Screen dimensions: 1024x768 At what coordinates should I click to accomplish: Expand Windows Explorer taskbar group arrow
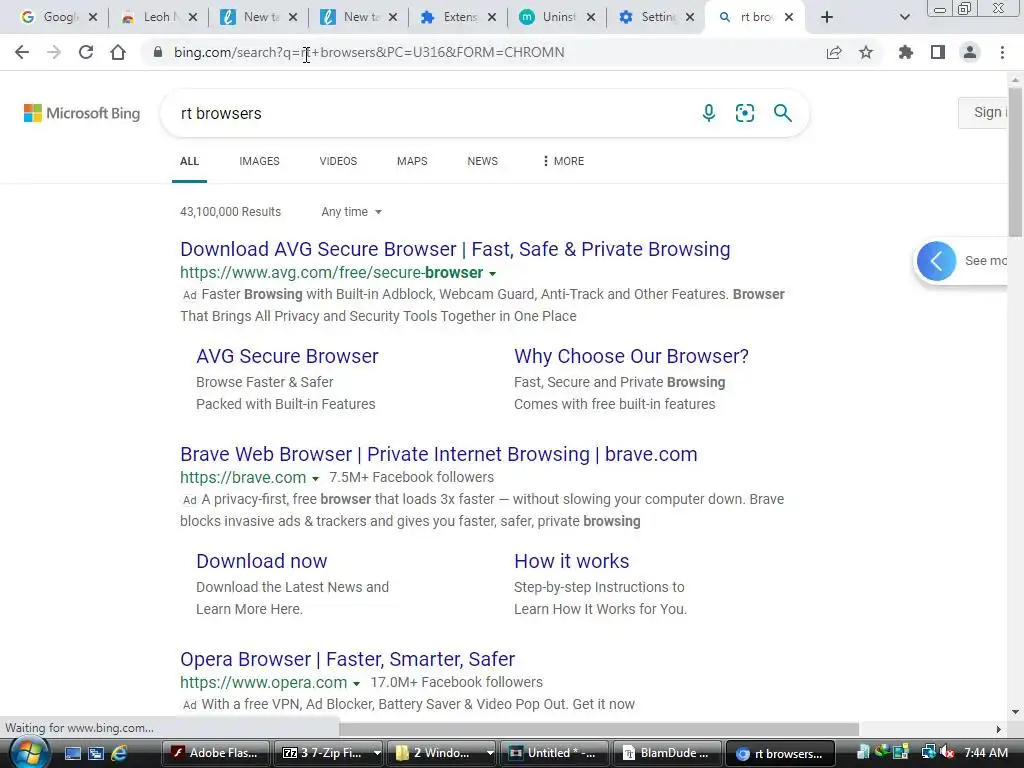(x=490, y=753)
